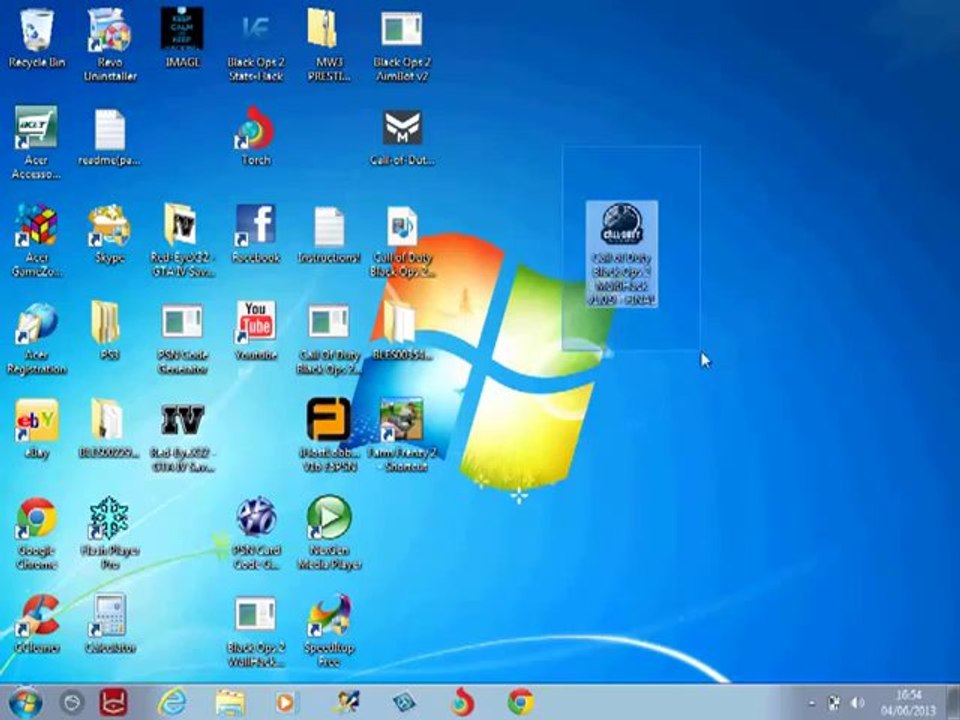Open the Action Center flag in tray
Screen dimensions: 960x720
834,702
